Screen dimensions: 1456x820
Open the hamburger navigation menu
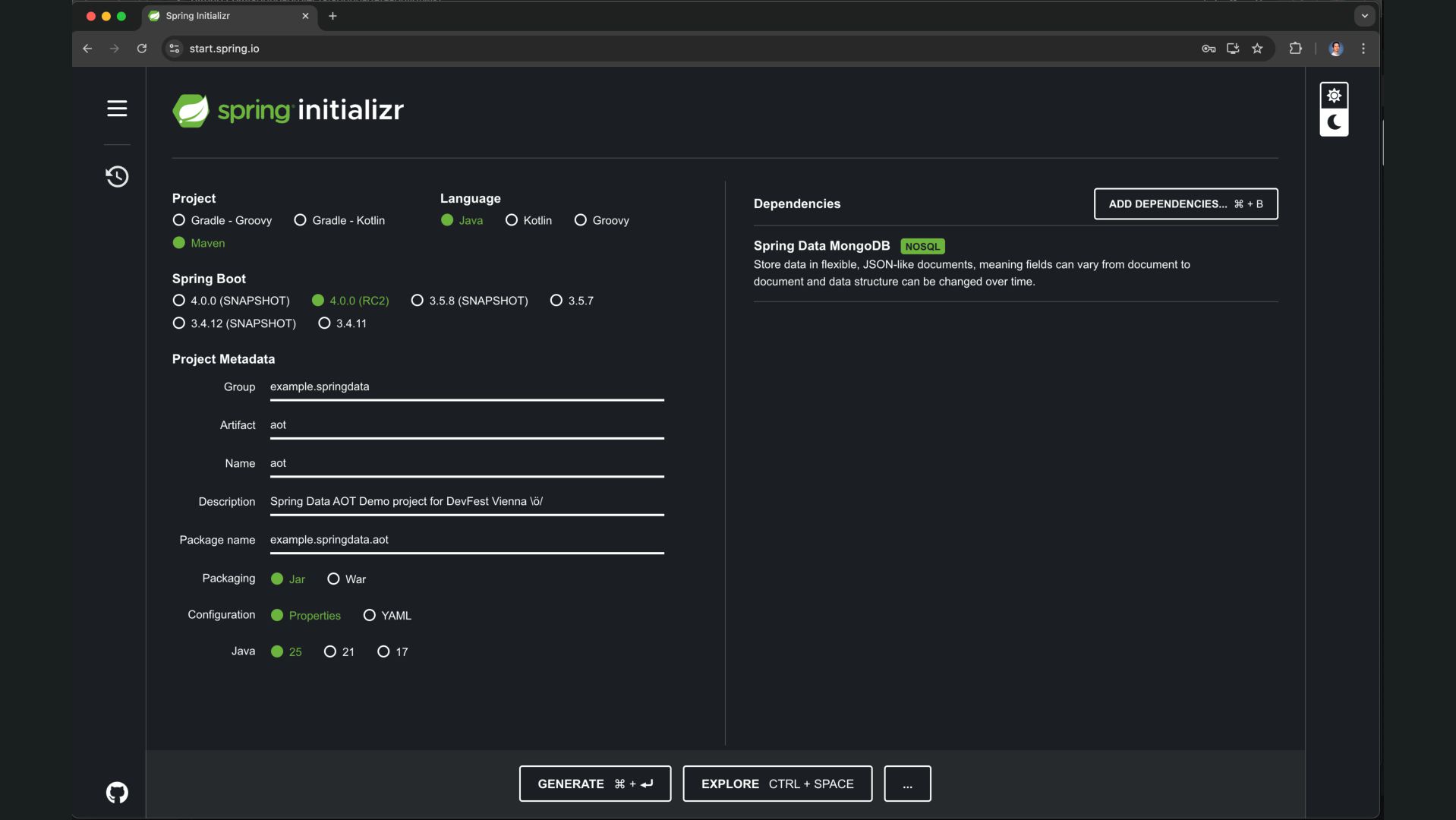117,109
